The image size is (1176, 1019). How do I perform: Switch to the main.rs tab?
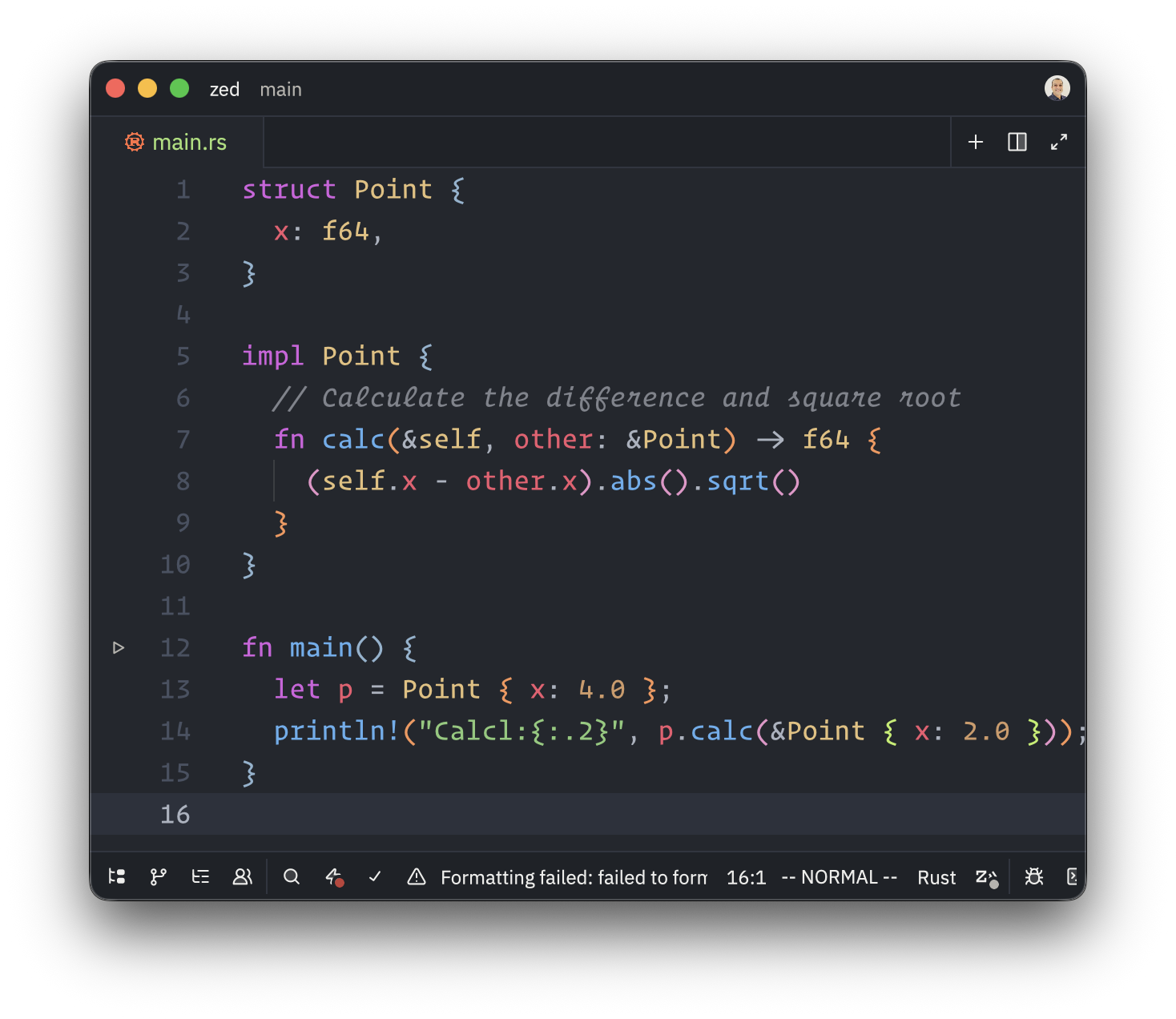click(177, 142)
